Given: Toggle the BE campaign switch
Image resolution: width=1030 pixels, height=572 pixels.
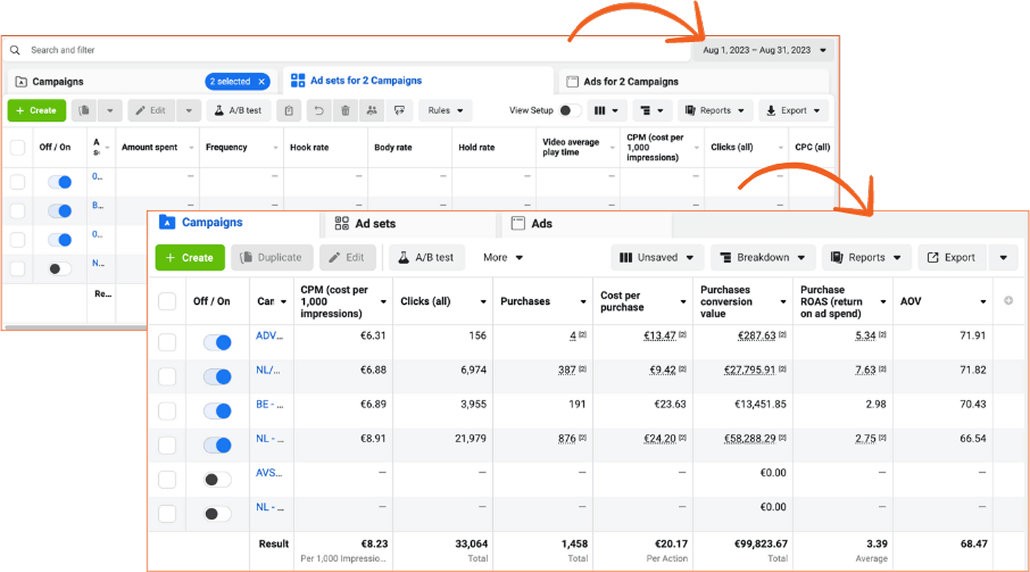Looking at the screenshot, I should 217,411.
